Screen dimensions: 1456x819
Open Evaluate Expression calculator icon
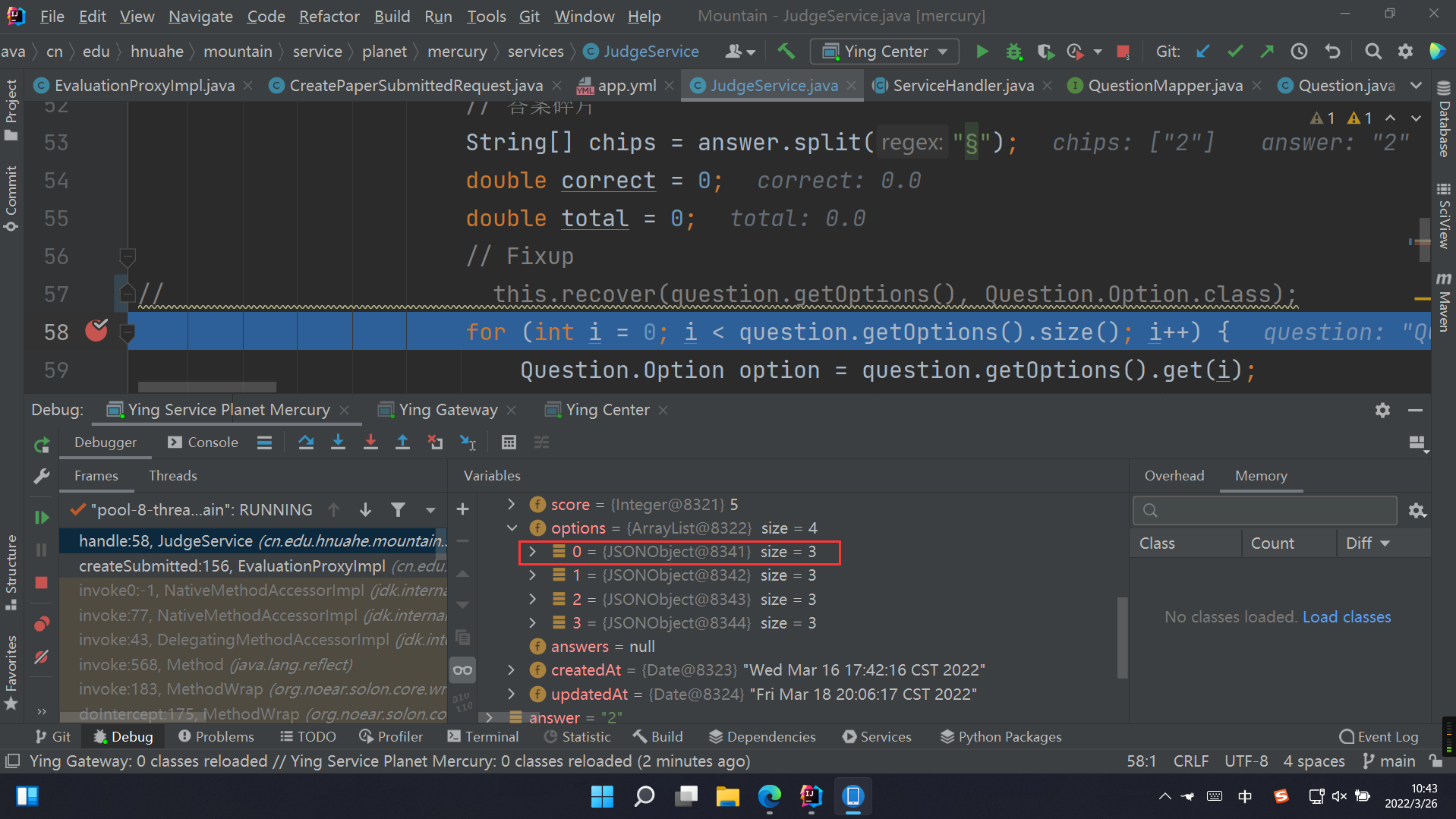(509, 443)
